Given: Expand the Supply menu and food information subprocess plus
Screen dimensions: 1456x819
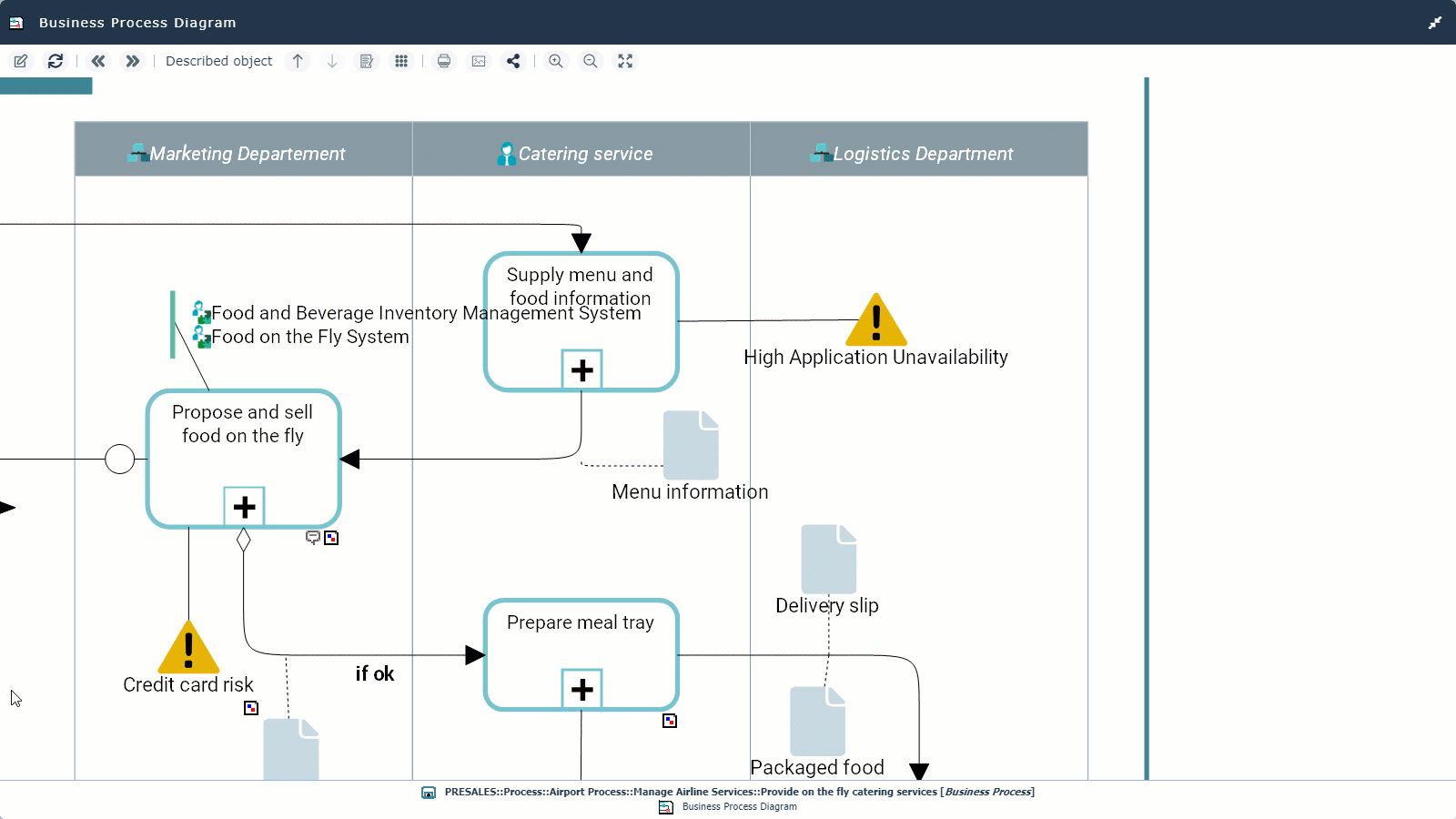Looking at the screenshot, I should (x=582, y=370).
